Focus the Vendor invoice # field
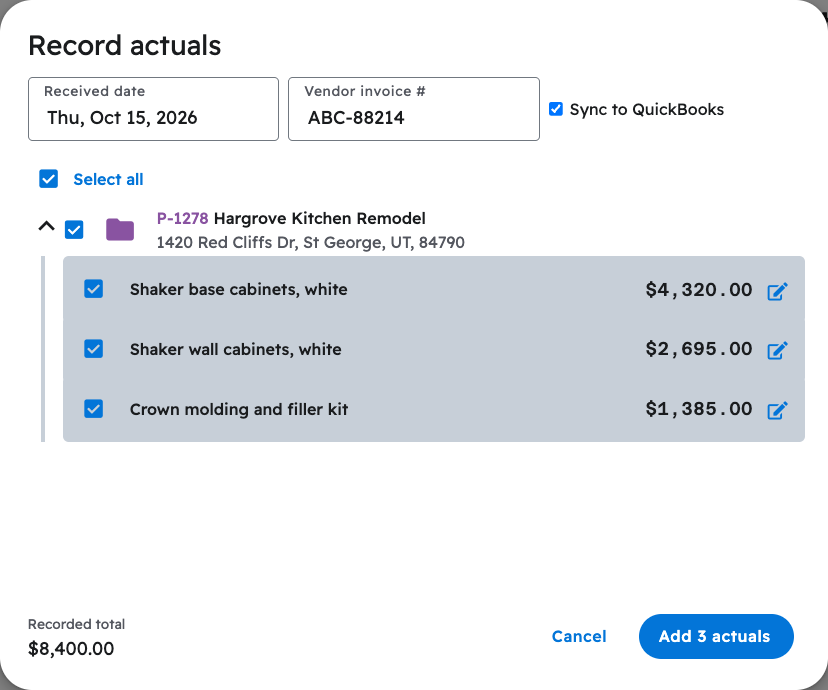This screenshot has height=690, width=828. (413, 109)
